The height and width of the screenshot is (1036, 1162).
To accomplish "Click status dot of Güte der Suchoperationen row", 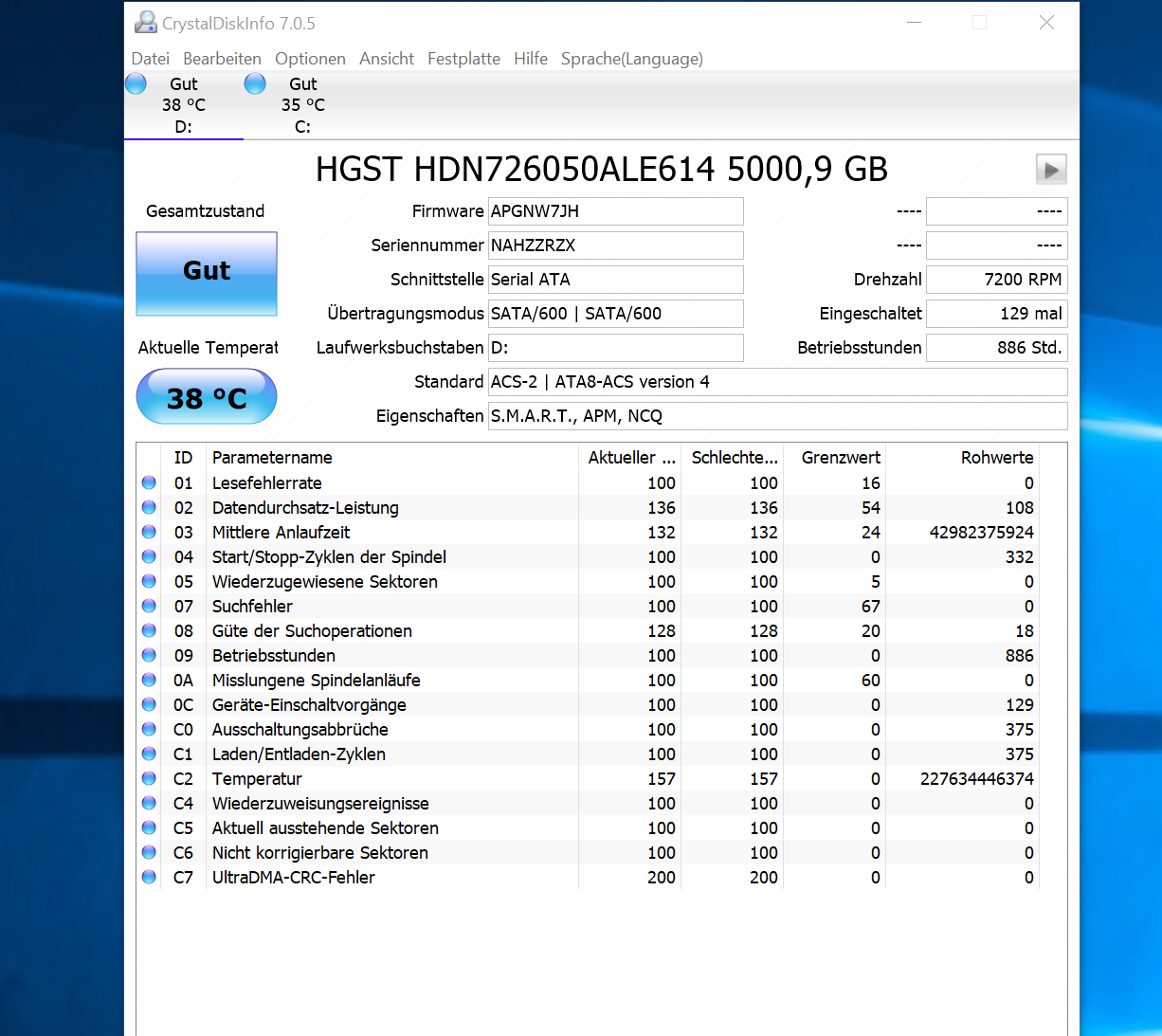I will [x=149, y=630].
